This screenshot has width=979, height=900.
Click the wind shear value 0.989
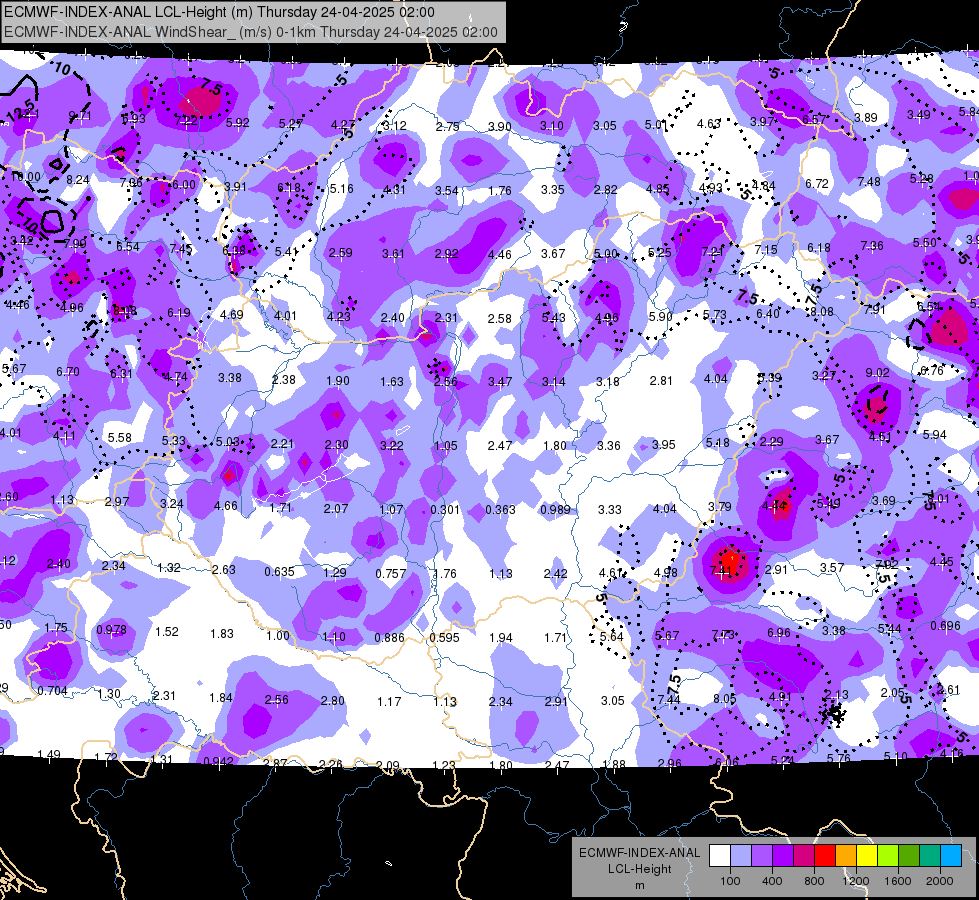pyautogui.click(x=556, y=510)
